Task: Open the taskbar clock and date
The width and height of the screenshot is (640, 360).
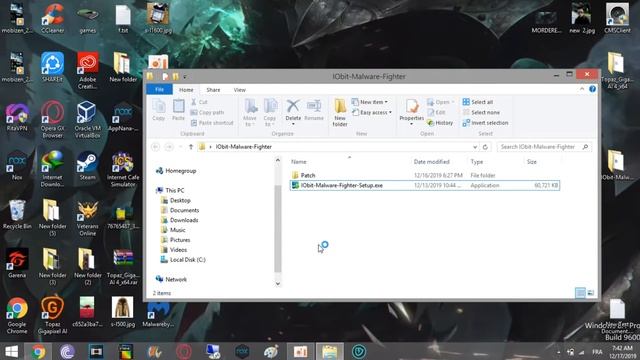Action: [621, 351]
